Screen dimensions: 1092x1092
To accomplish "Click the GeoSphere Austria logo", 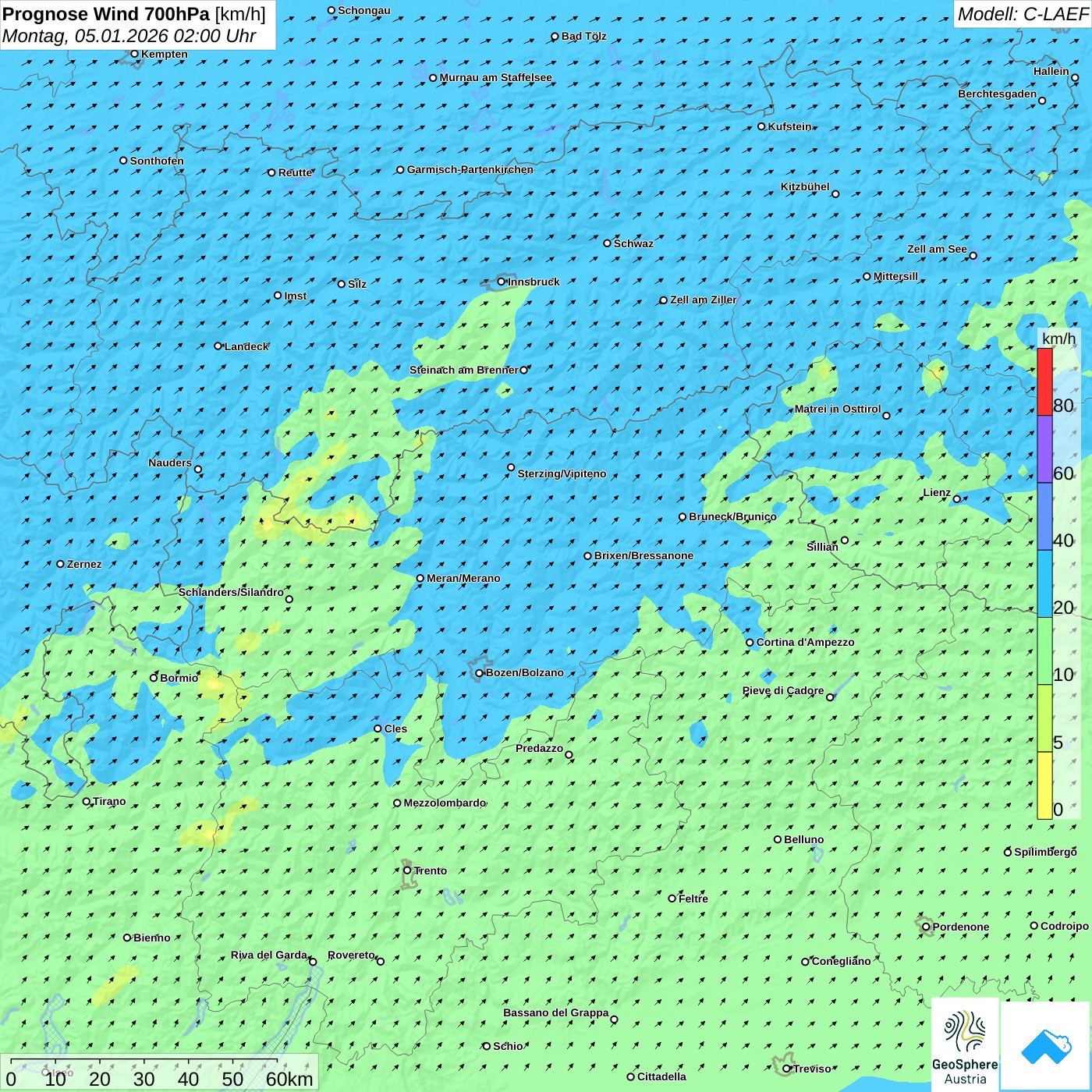I will point(965,1044).
